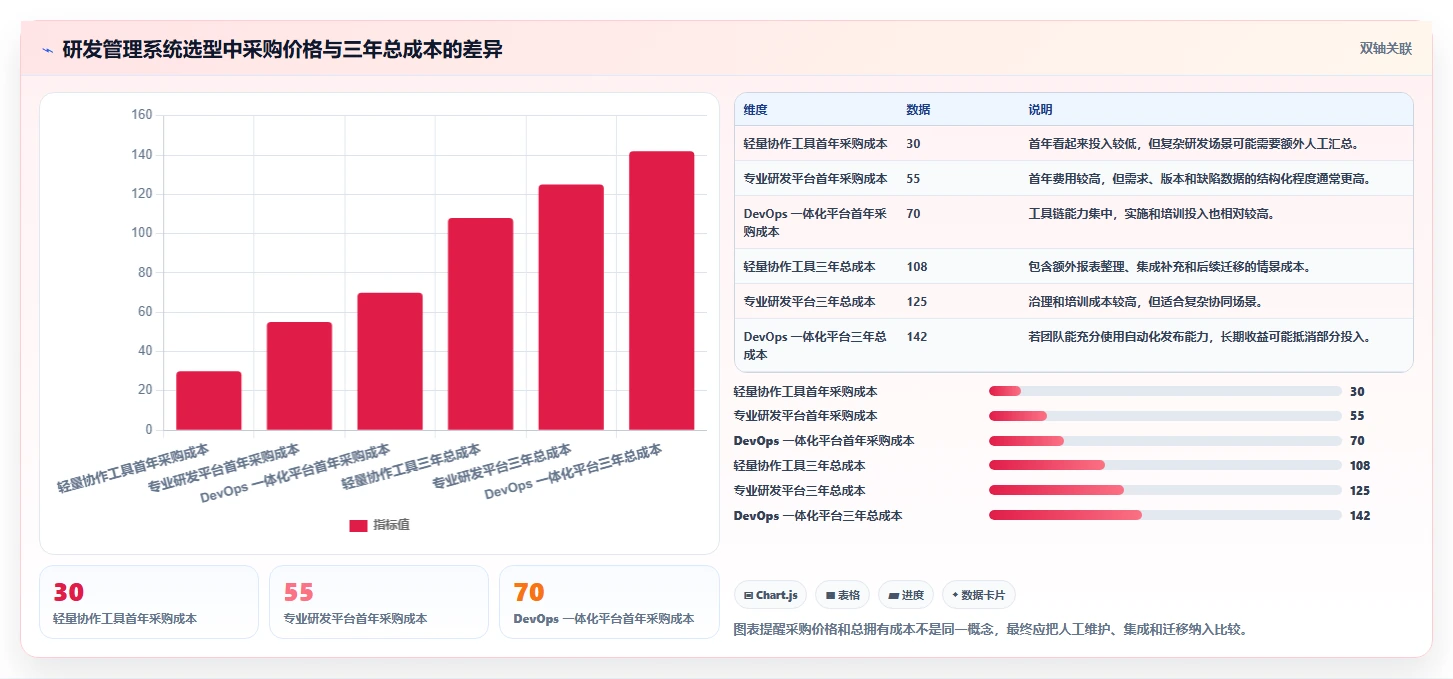Click the progress bar showing 142
The image size is (1453, 679).
1165,515
